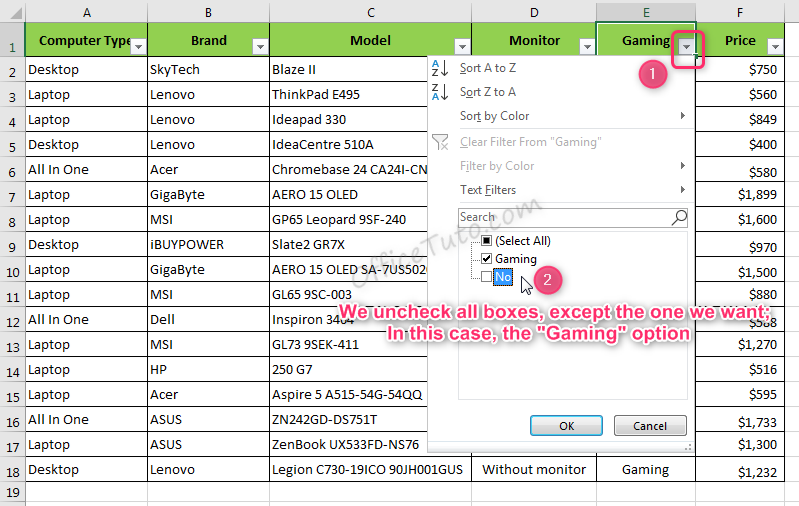Select column B header
The image size is (799, 506).
click(208, 13)
